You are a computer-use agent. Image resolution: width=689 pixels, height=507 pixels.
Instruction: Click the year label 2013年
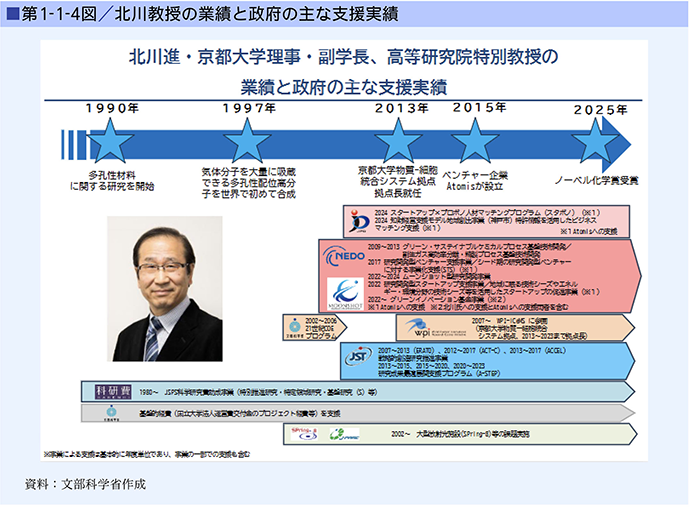[x=401, y=108]
